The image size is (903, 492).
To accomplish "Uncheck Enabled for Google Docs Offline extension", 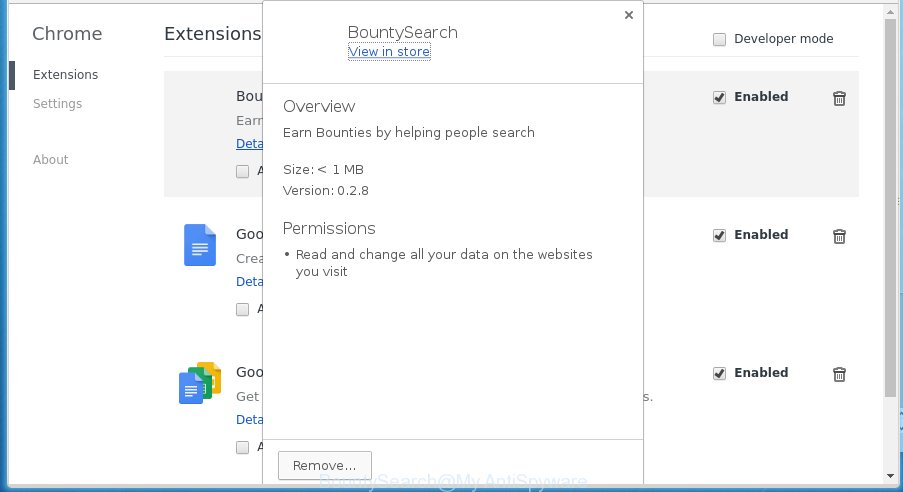I will pos(719,373).
